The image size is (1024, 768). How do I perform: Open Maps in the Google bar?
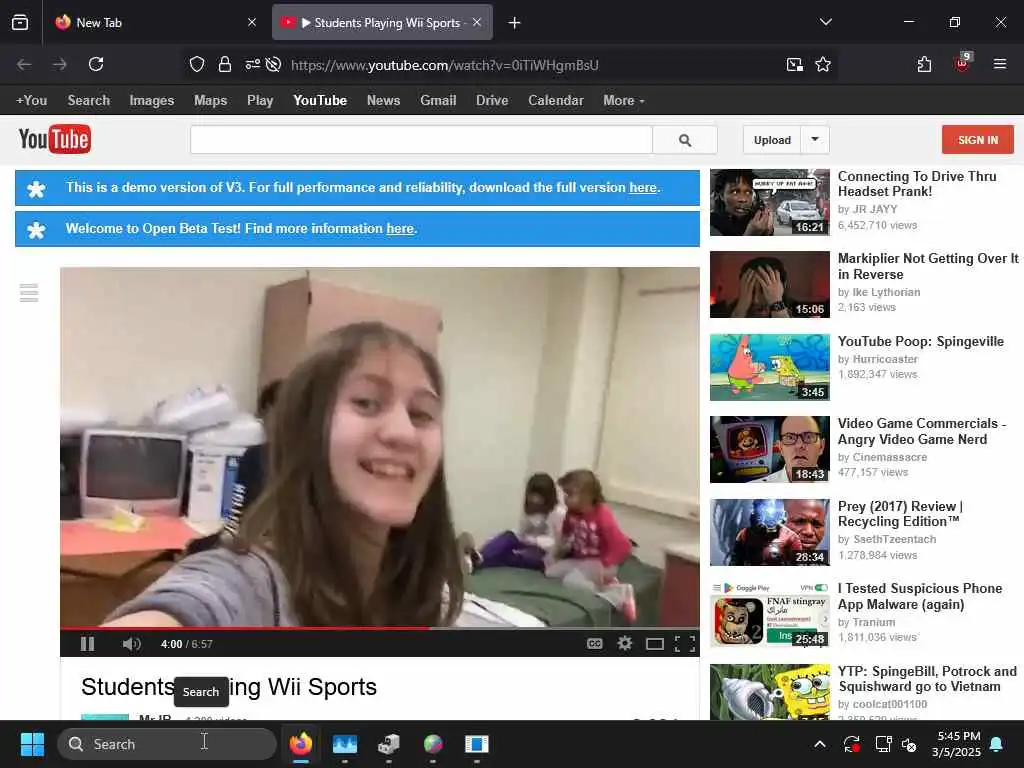[x=210, y=101]
